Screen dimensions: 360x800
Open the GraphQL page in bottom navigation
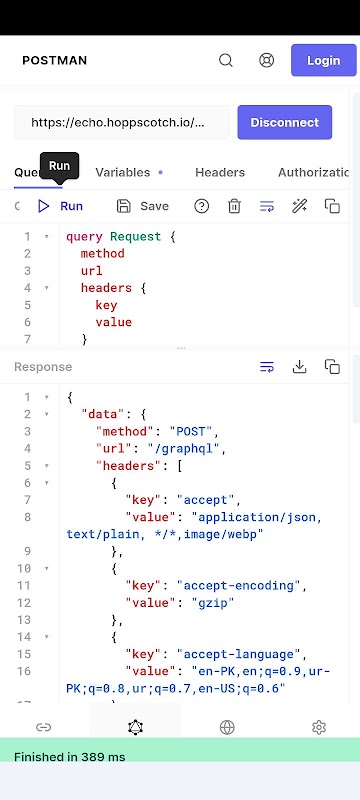click(x=135, y=727)
